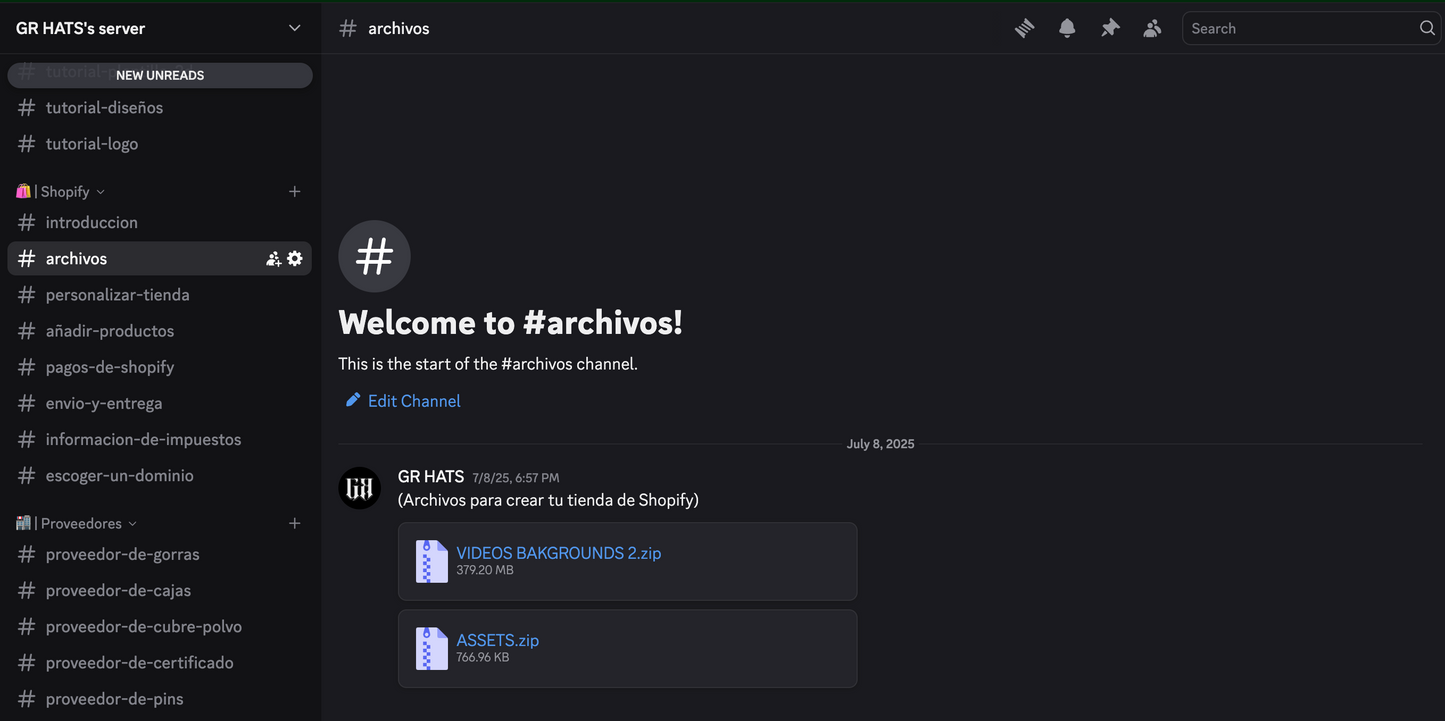Image resolution: width=1445 pixels, height=721 pixels.
Task: Open GR HATS's server dropdown menu
Action: 294,28
